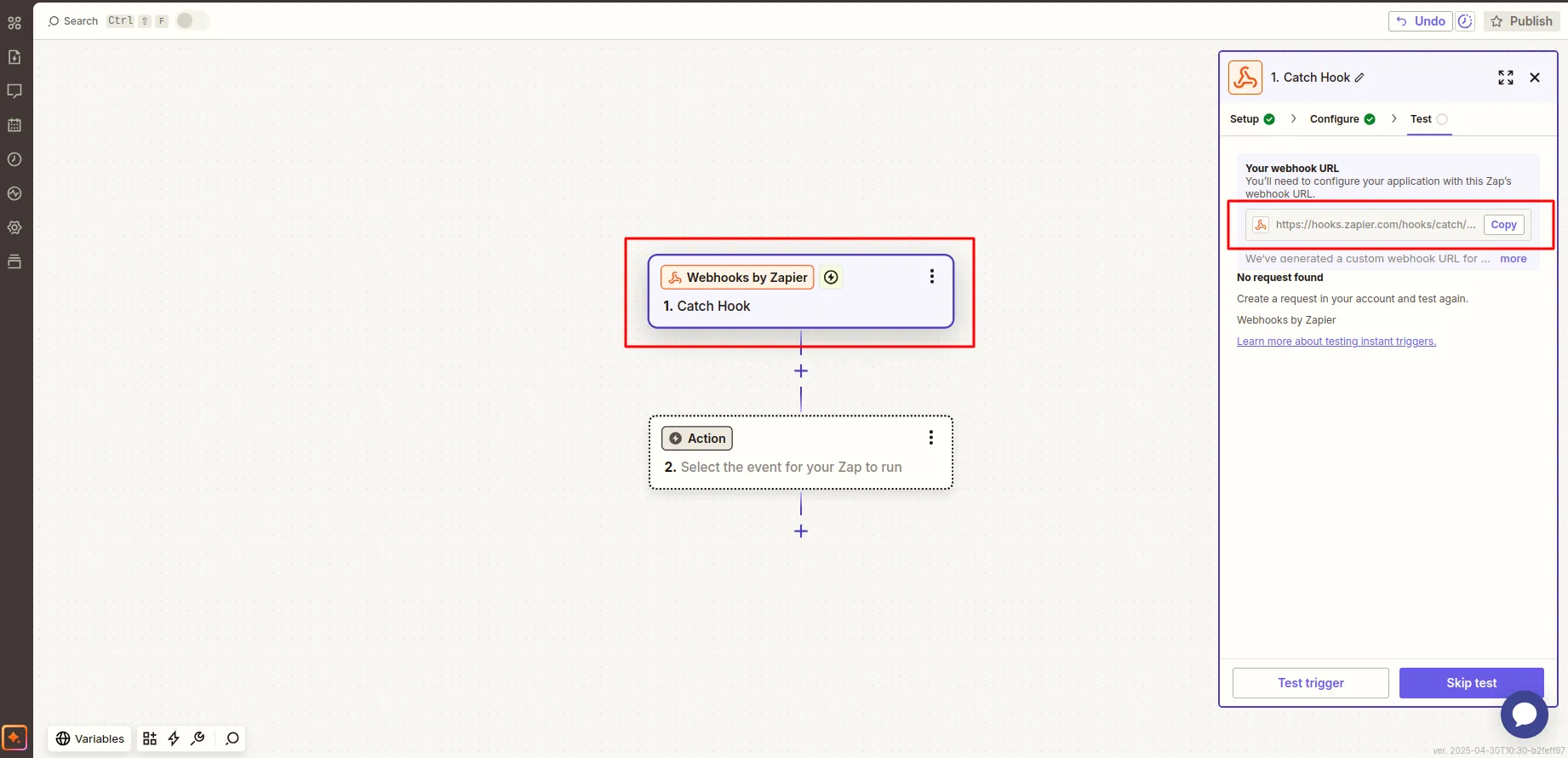Click the calendar icon in left sidebar
1568x758 pixels.
[14, 125]
